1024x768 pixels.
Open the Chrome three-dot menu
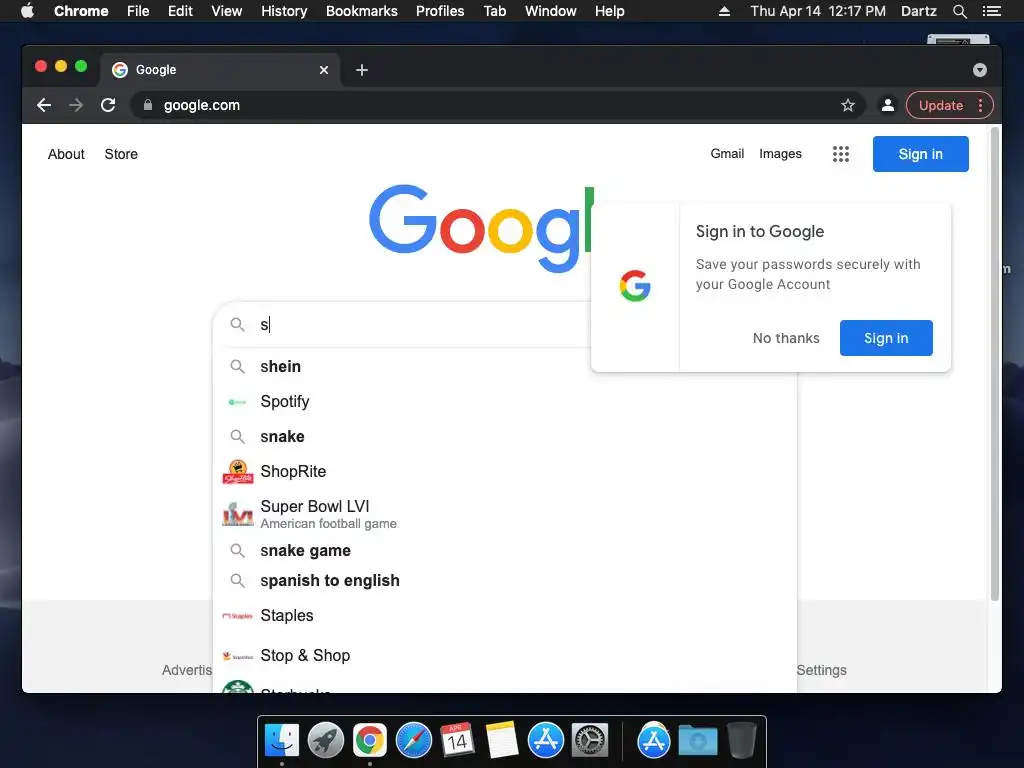tap(980, 105)
